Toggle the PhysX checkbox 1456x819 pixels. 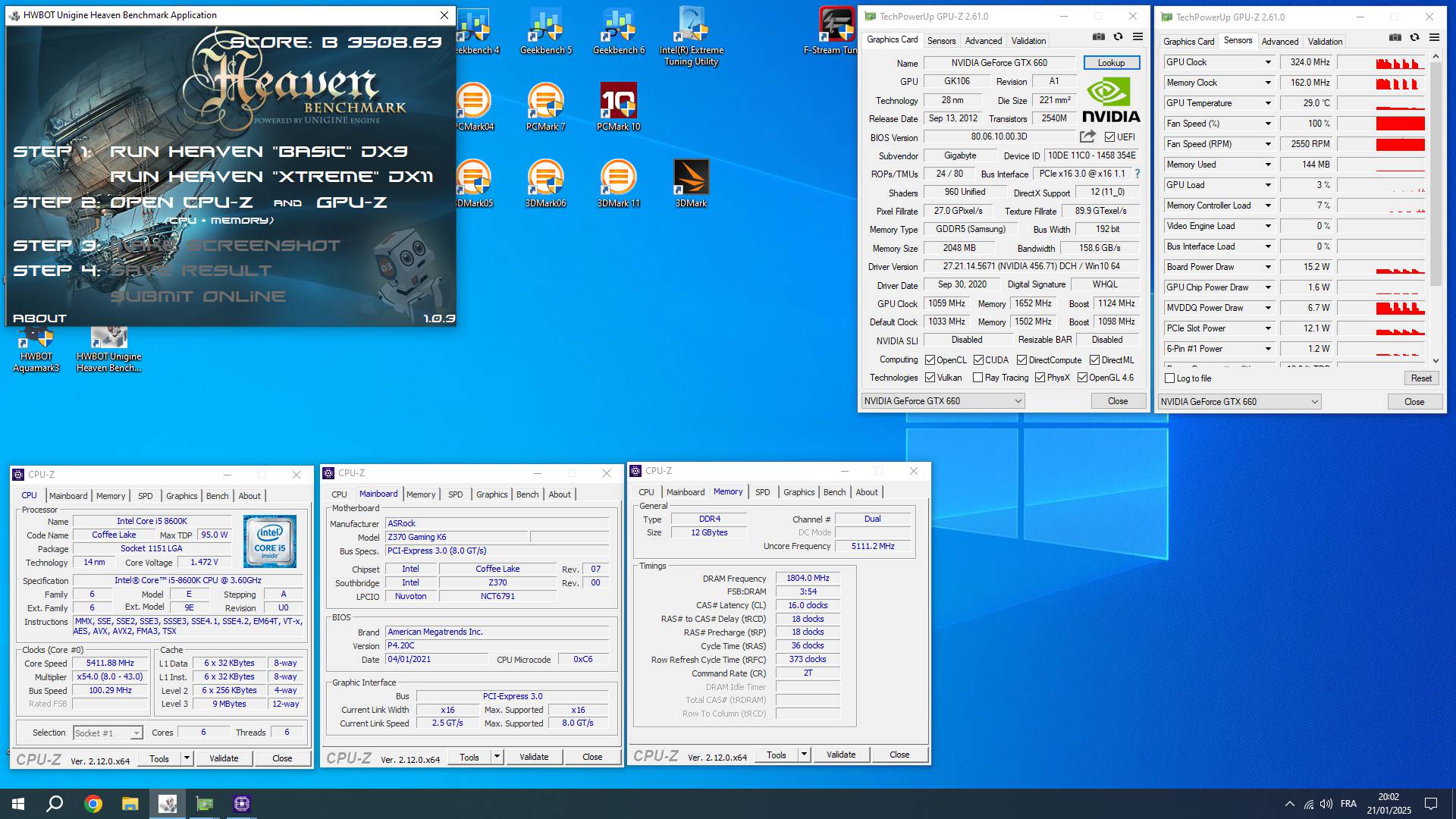coord(1040,378)
